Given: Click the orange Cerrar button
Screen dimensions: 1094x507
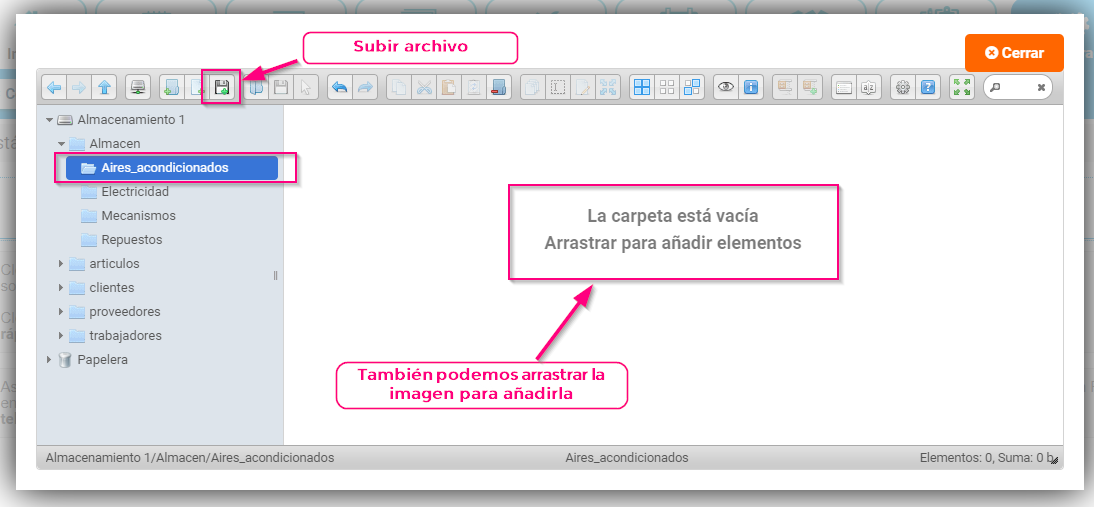Looking at the screenshot, I should click(x=1014, y=53).
